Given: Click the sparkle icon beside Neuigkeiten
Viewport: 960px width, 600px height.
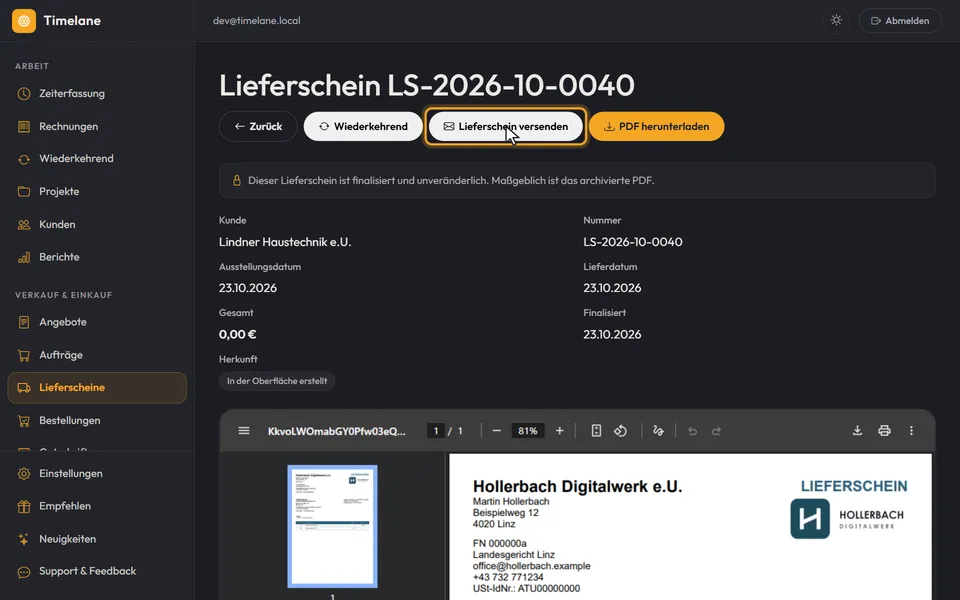Looking at the screenshot, I should [24, 539].
